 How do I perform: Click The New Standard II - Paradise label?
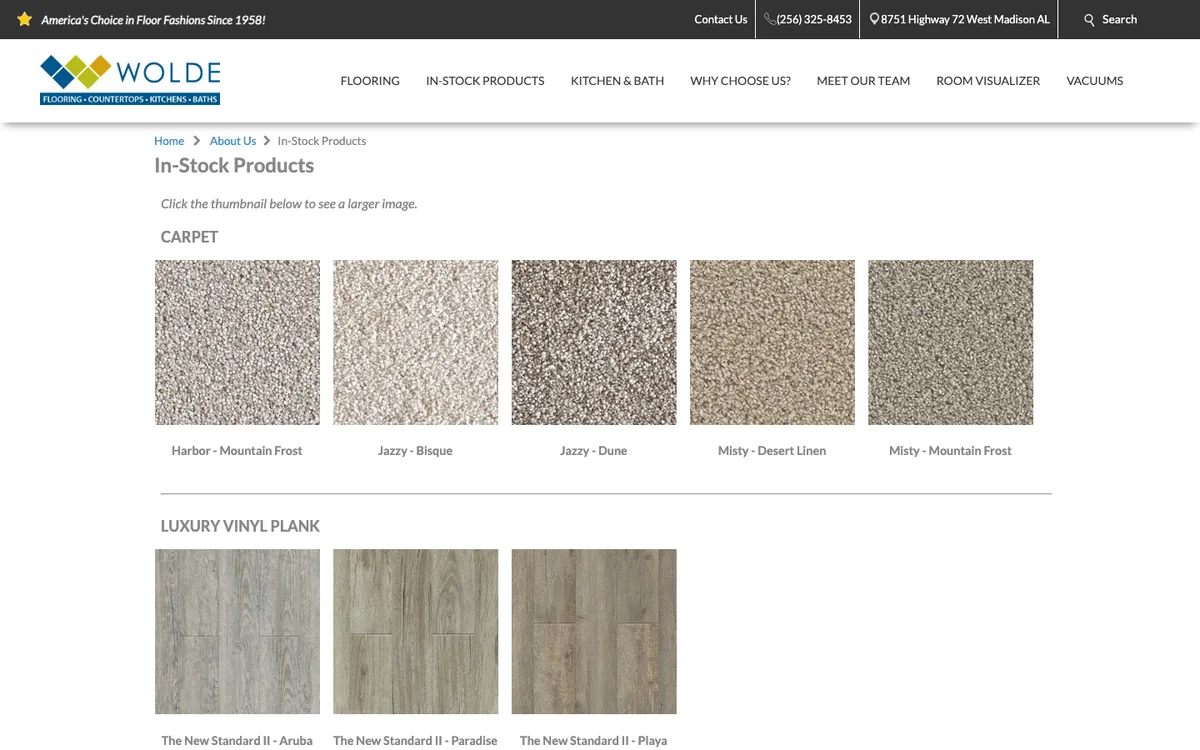pos(415,741)
